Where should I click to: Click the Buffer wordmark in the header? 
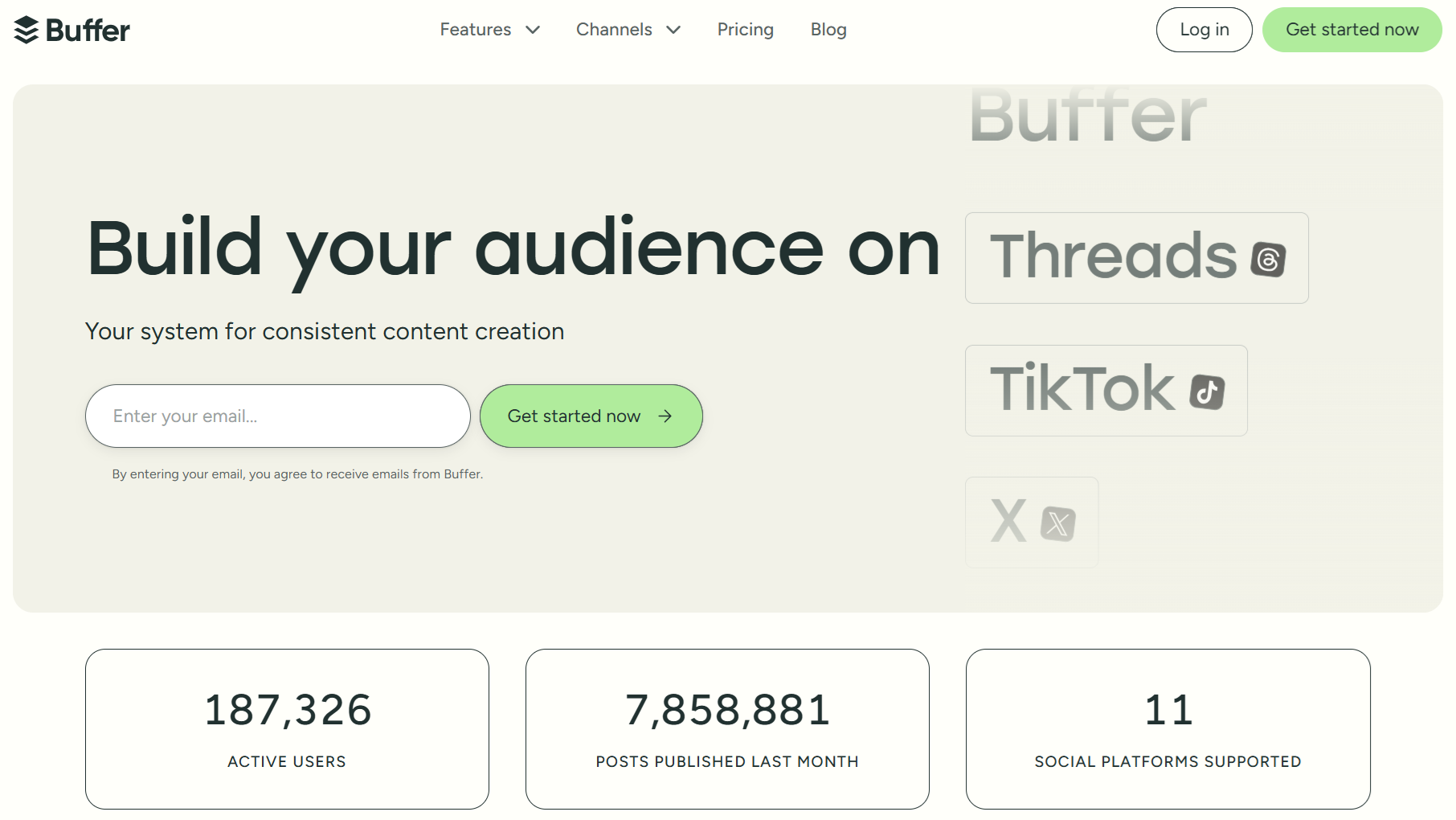88,31
